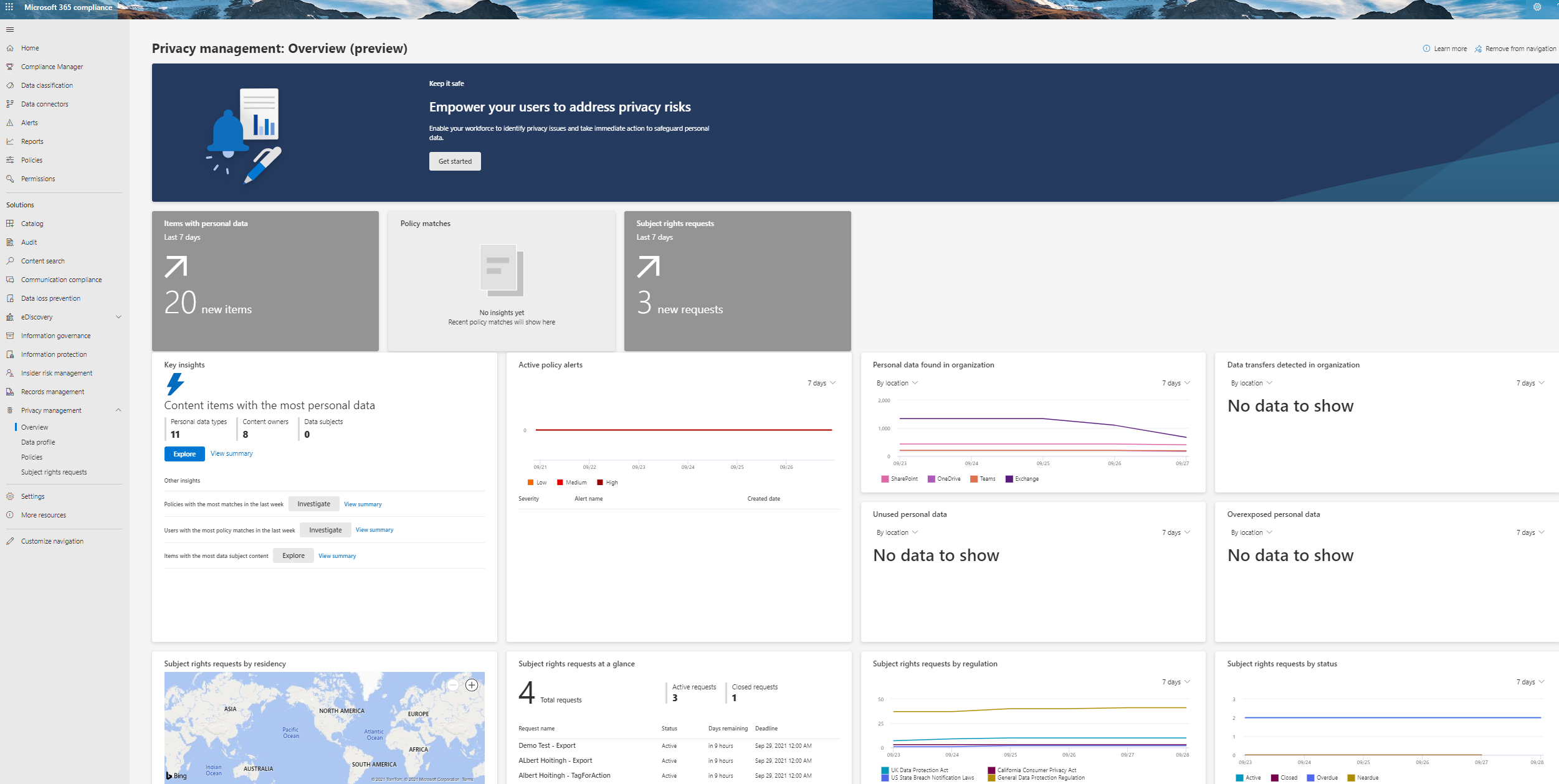Open Subject rights requests nav item

54,472
